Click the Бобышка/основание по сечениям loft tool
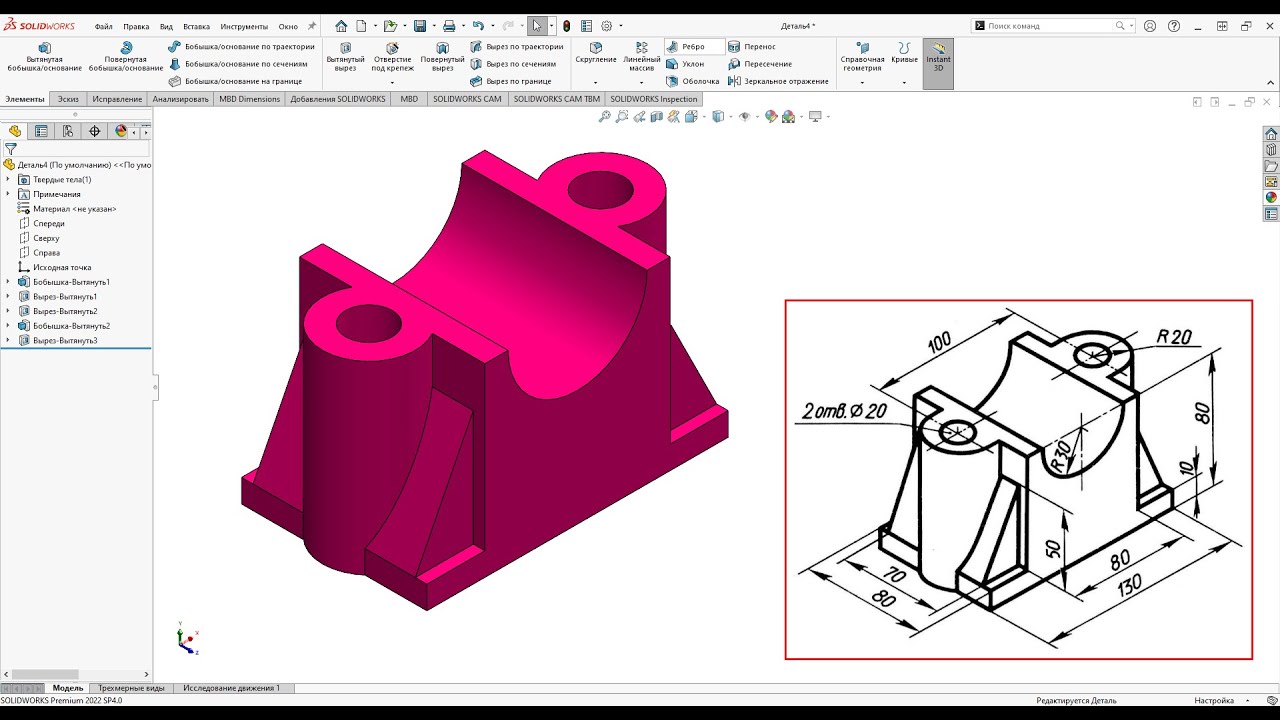This screenshot has height=720, width=1280. coord(239,64)
